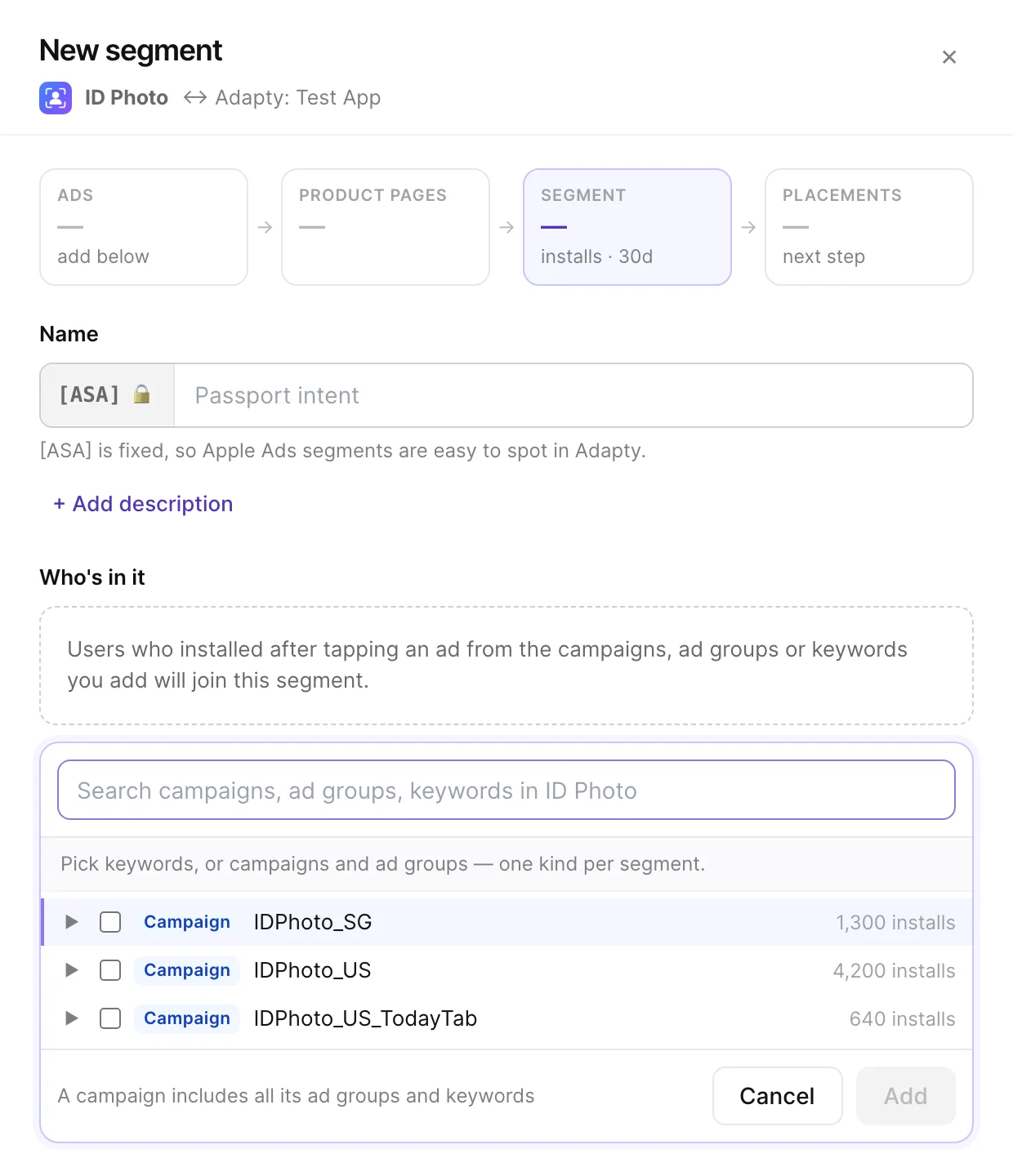Click the lock icon beside [ASA]
This screenshot has width=1013, height=1176.
(x=142, y=394)
